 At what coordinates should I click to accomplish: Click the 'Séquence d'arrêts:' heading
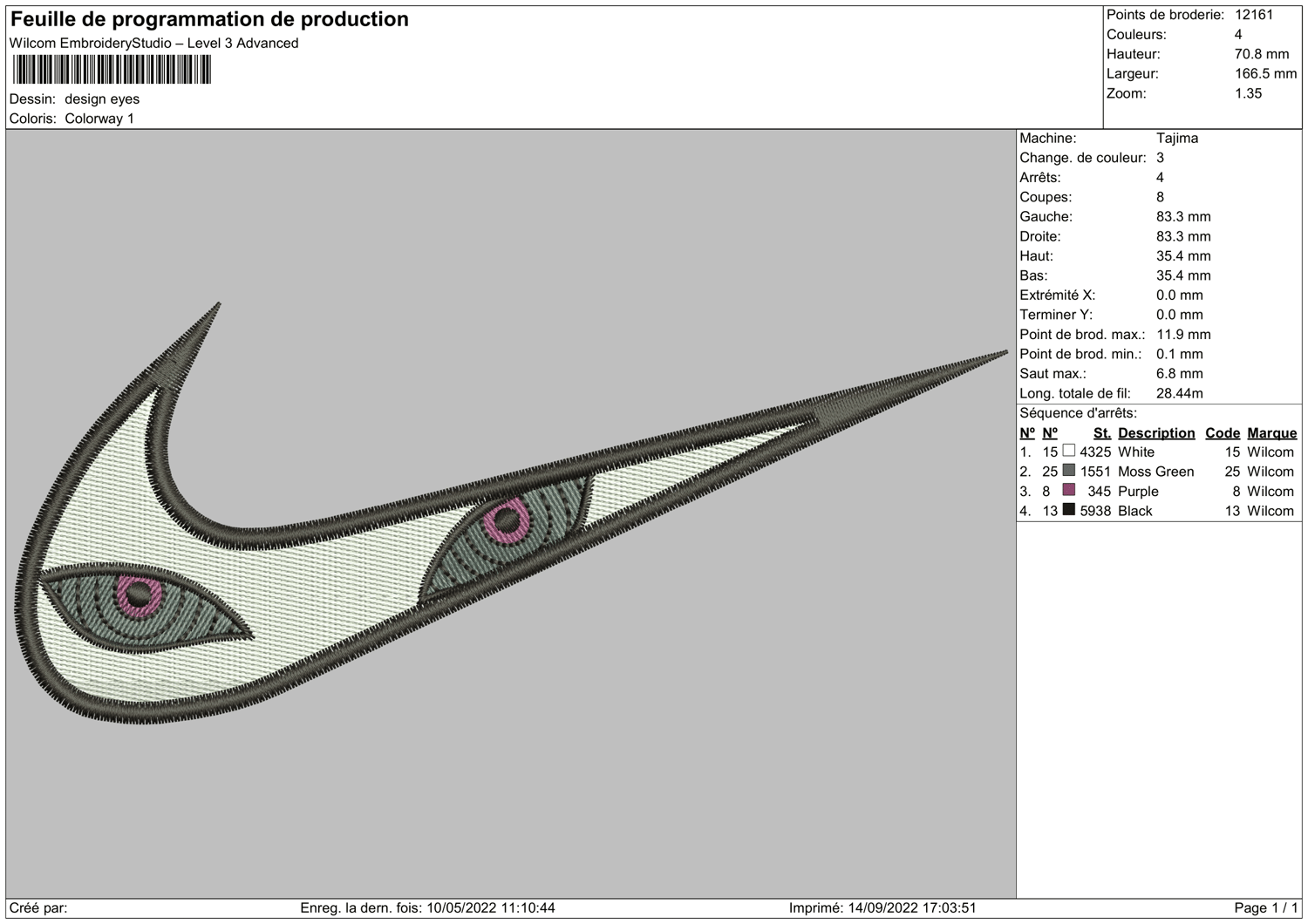pyautogui.click(x=1079, y=413)
